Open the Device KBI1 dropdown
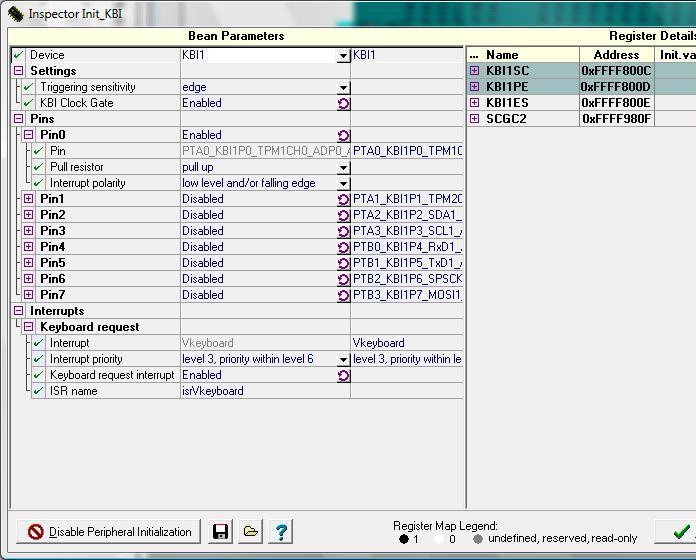 click(343, 55)
